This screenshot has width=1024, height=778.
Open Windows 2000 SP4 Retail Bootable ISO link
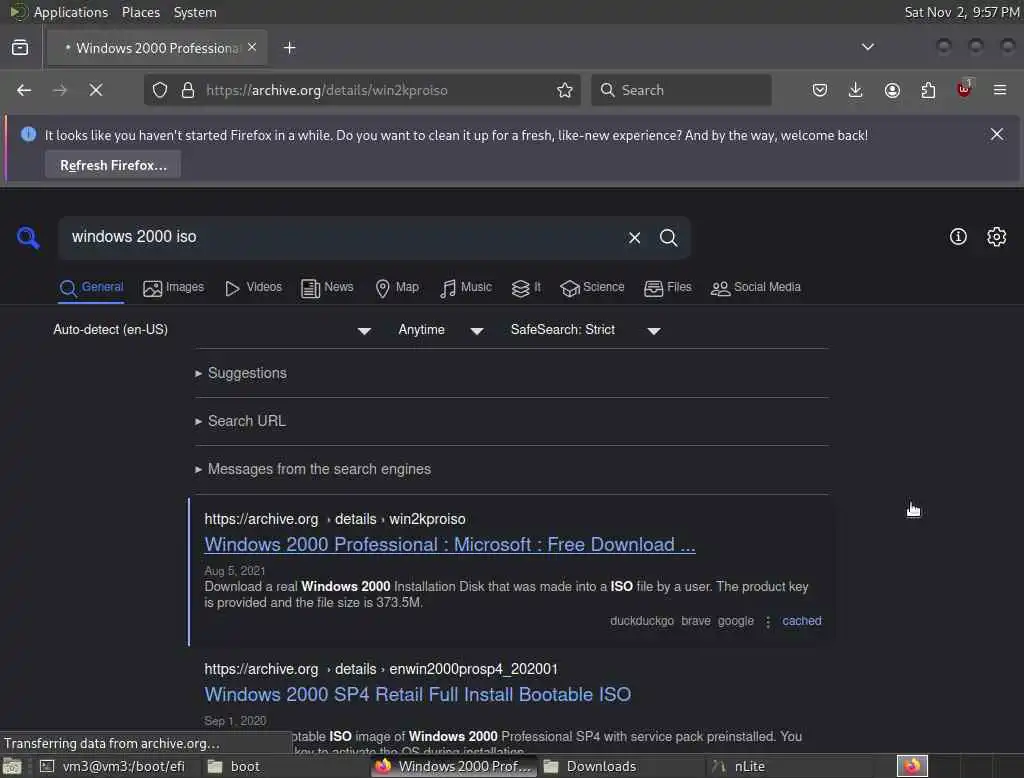418,694
